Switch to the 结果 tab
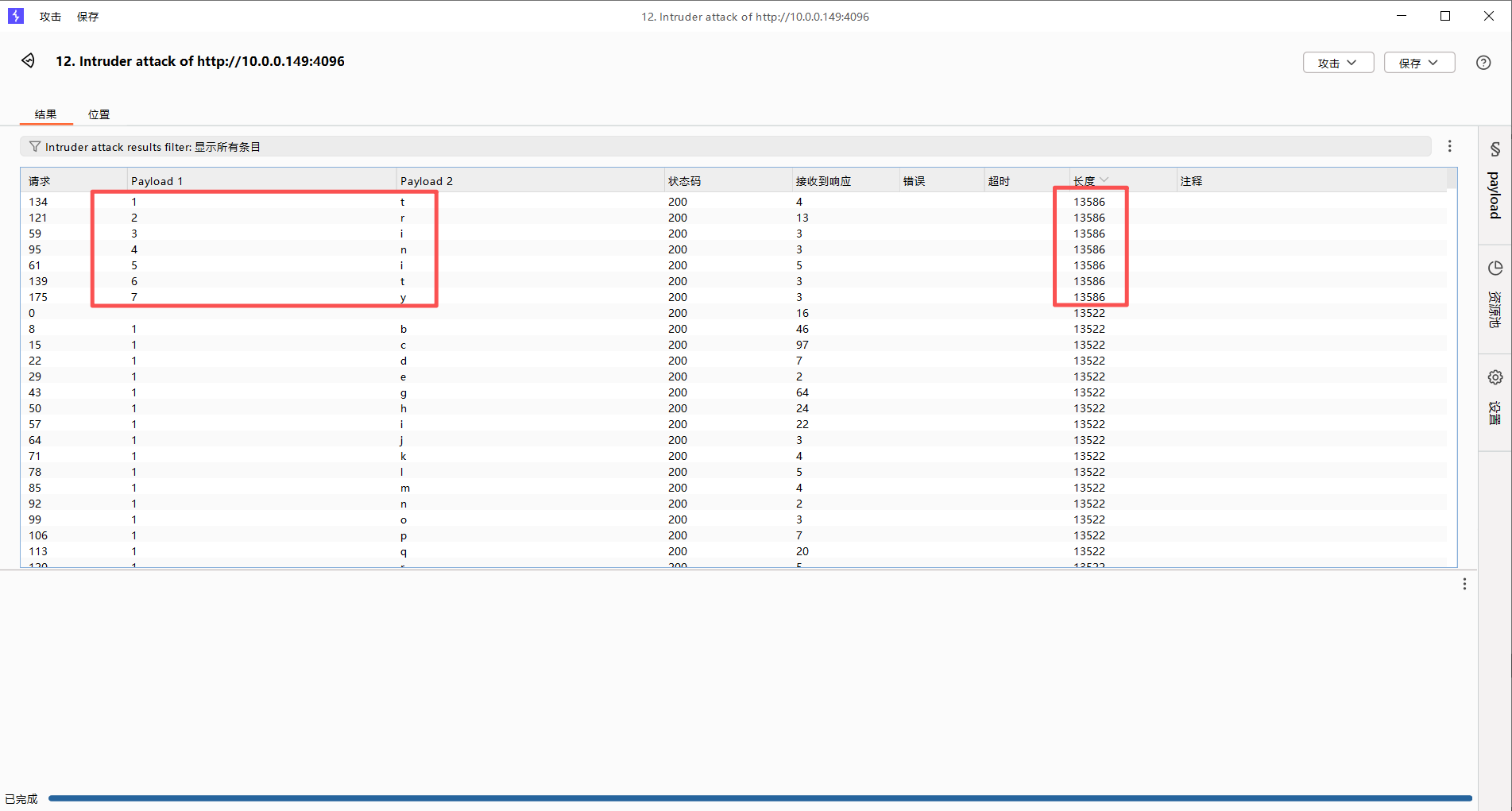This screenshot has height=811, width=1512. pyautogui.click(x=46, y=114)
